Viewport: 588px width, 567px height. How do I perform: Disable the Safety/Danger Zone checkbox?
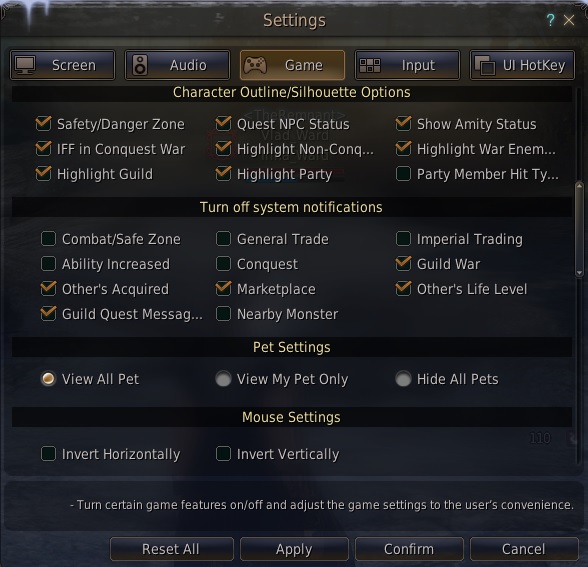[44, 124]
